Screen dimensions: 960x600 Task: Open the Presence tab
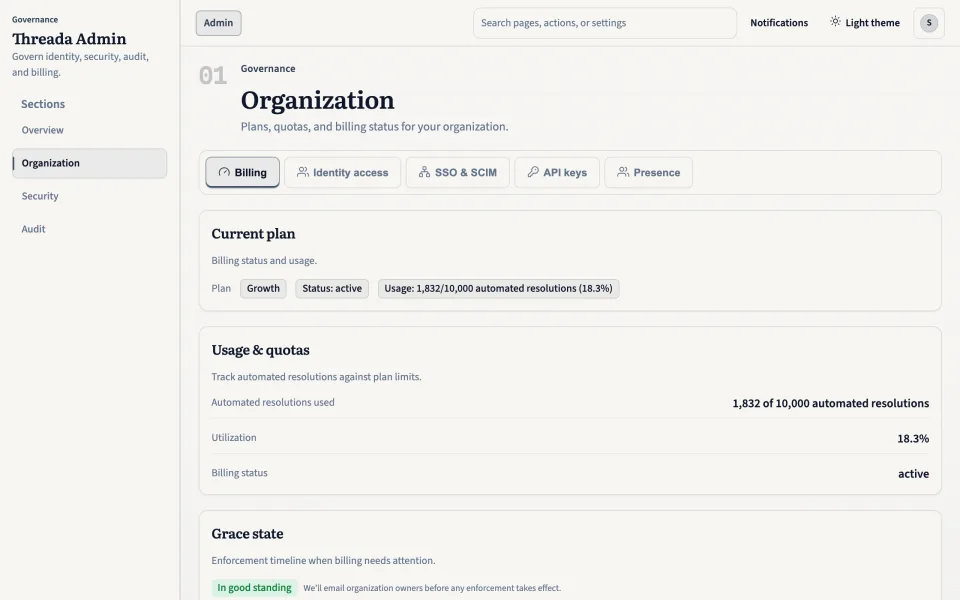648,173
